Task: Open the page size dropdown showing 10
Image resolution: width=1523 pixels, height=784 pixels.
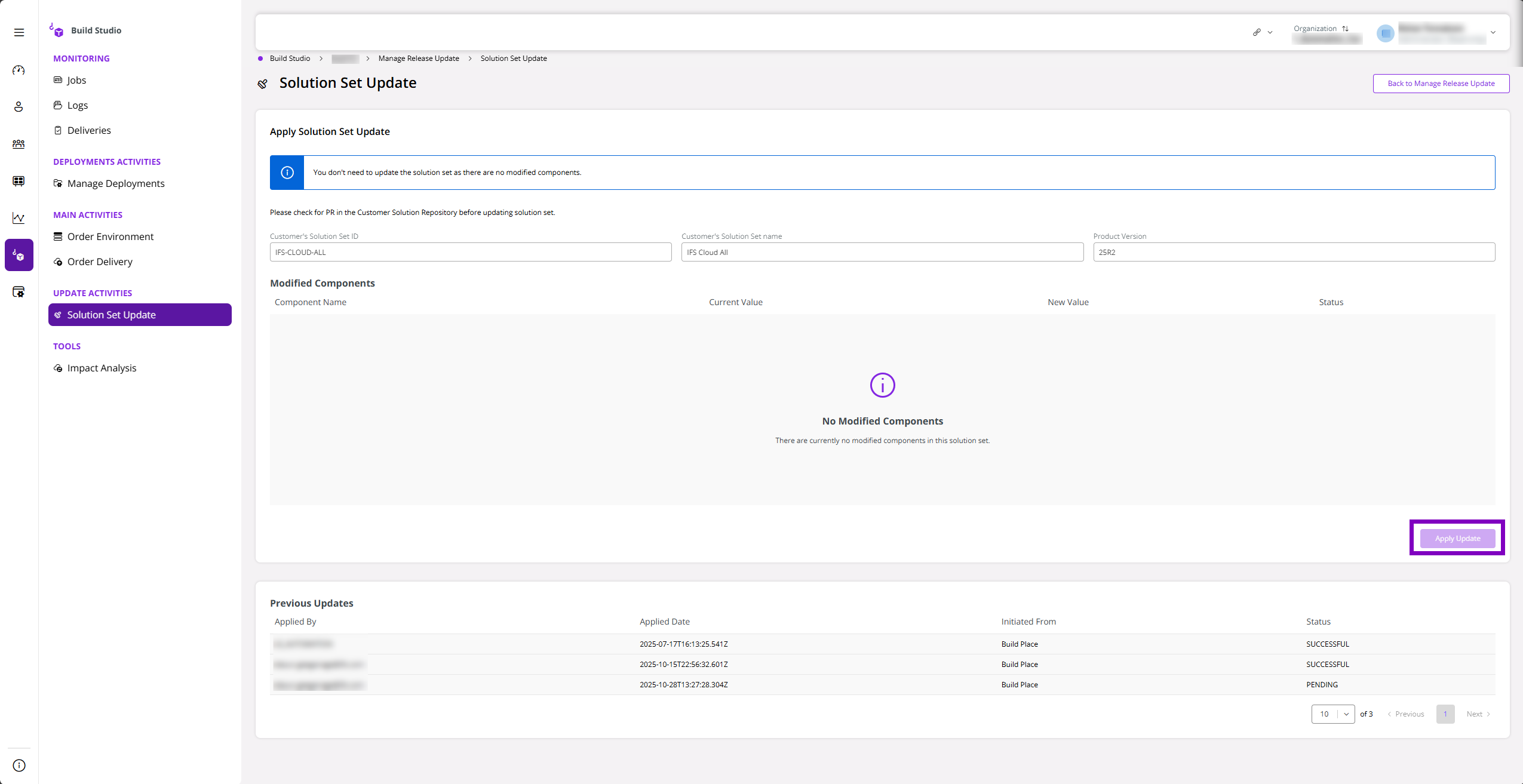Action: tap(1334, 714)
